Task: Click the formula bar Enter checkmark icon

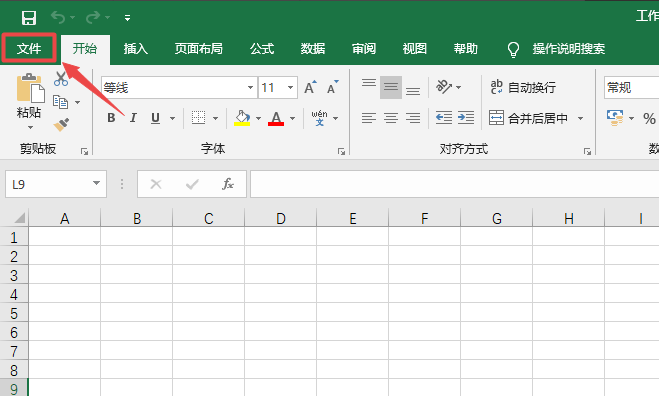Action: pyautogui.click(x=192, y=184)
